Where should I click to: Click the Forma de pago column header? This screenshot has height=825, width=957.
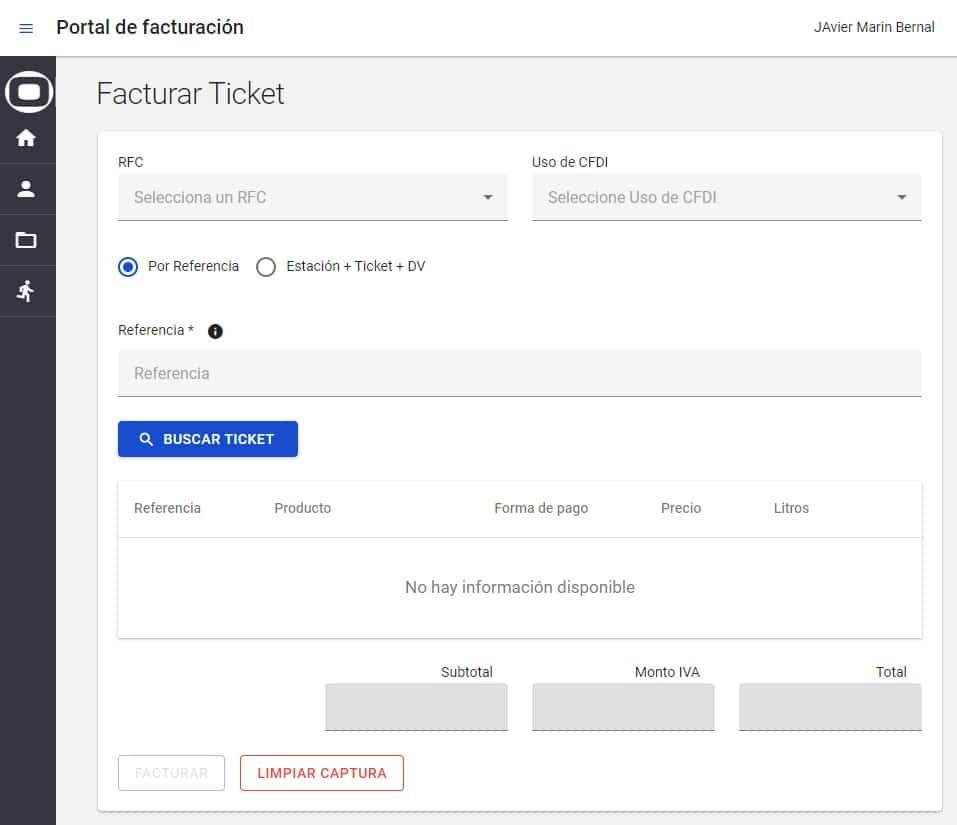click(541, 508)
